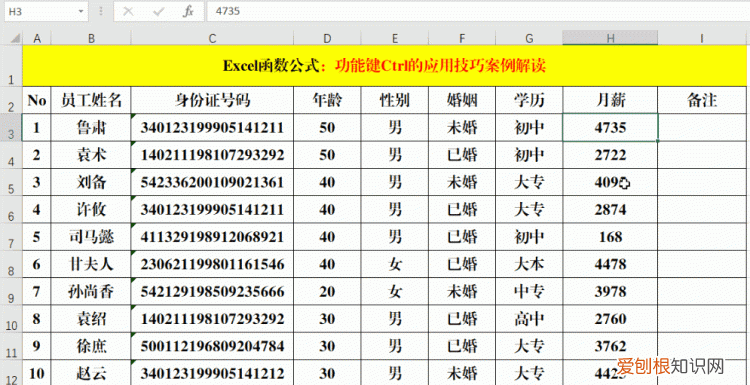Click the formula bar field showing 4735
The image size is (750, 385).
click(x=477, y=11)
